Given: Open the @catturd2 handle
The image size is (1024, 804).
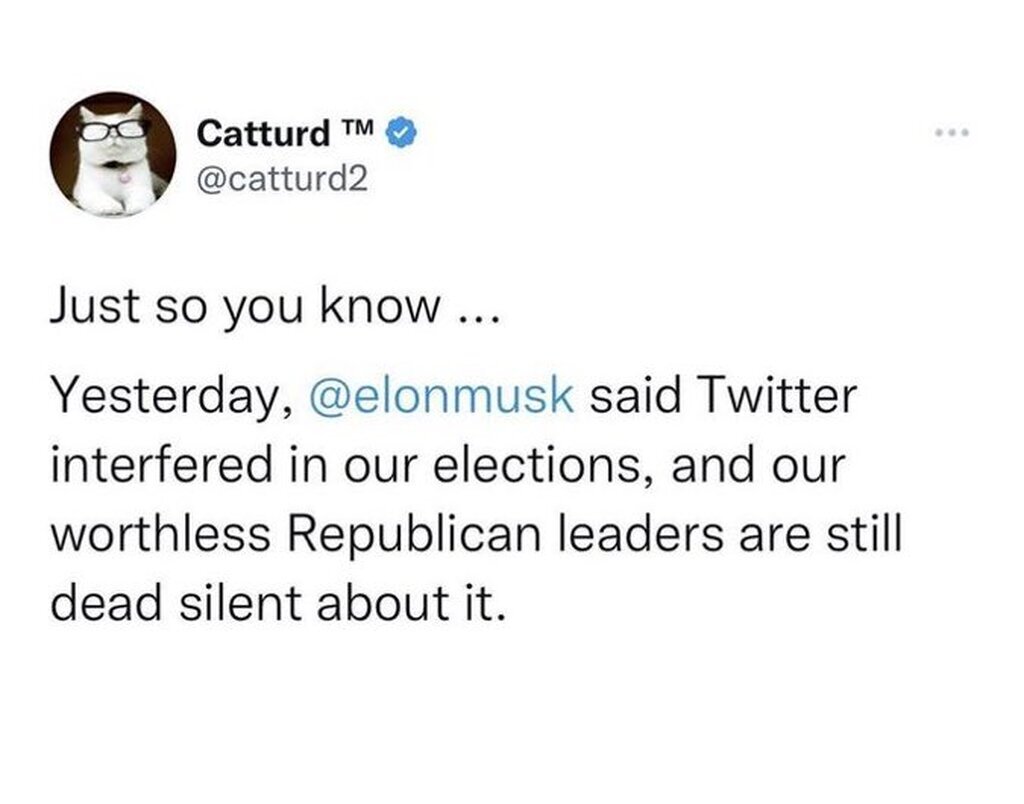Looking at the screenshot, I should tap(269, 180).
